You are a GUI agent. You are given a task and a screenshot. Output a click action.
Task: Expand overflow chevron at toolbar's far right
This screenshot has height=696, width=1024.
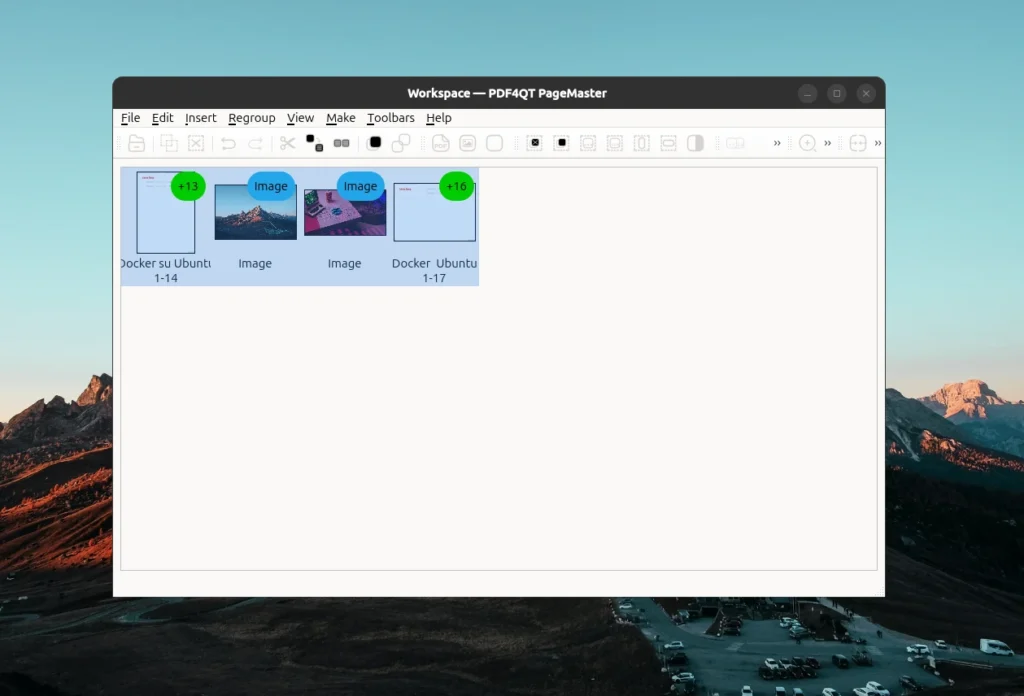(x=878, y=143)
